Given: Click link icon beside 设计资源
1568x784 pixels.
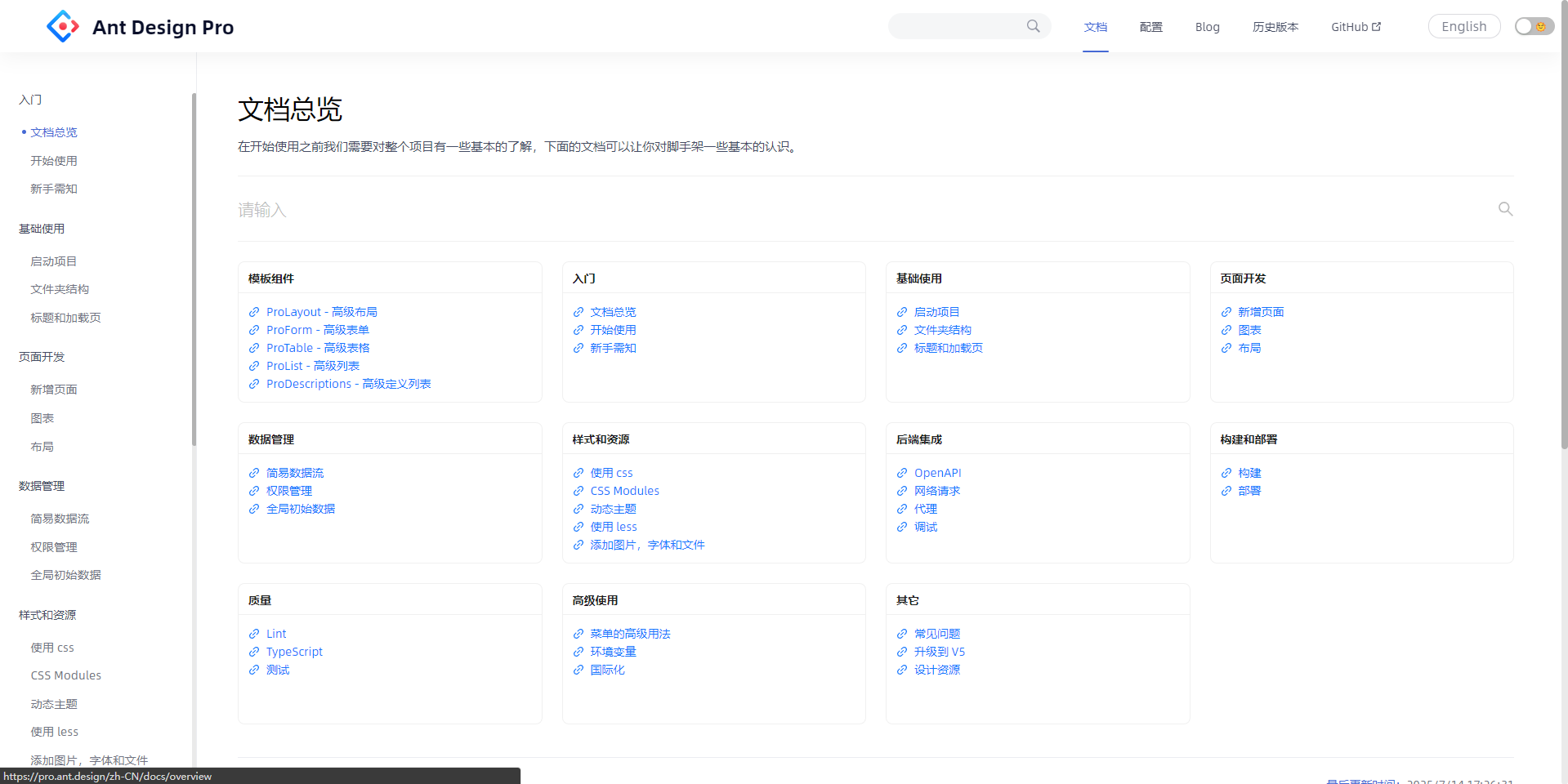Looking at the screenshot, I should (x=902, y=670).
